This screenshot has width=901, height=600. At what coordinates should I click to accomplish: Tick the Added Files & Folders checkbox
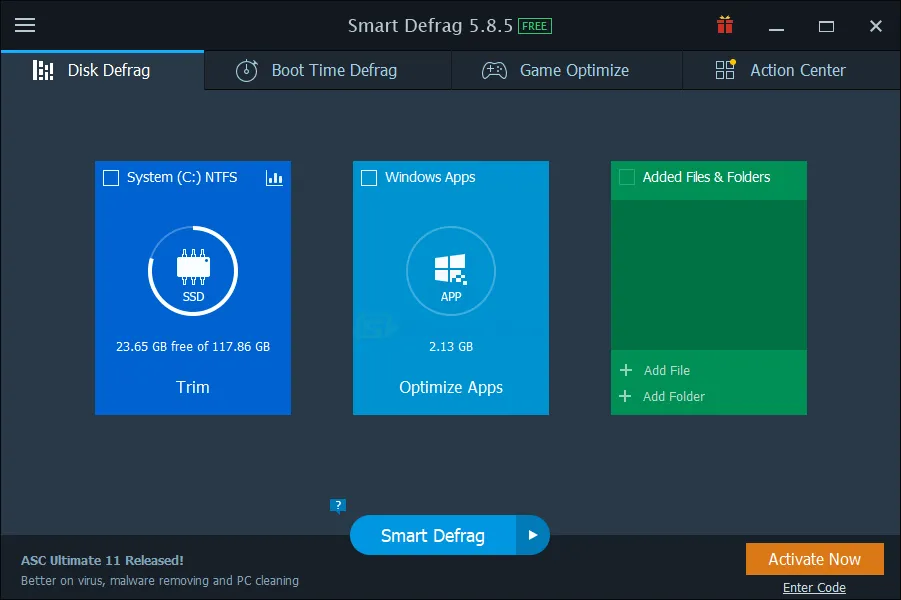[627, 177]
